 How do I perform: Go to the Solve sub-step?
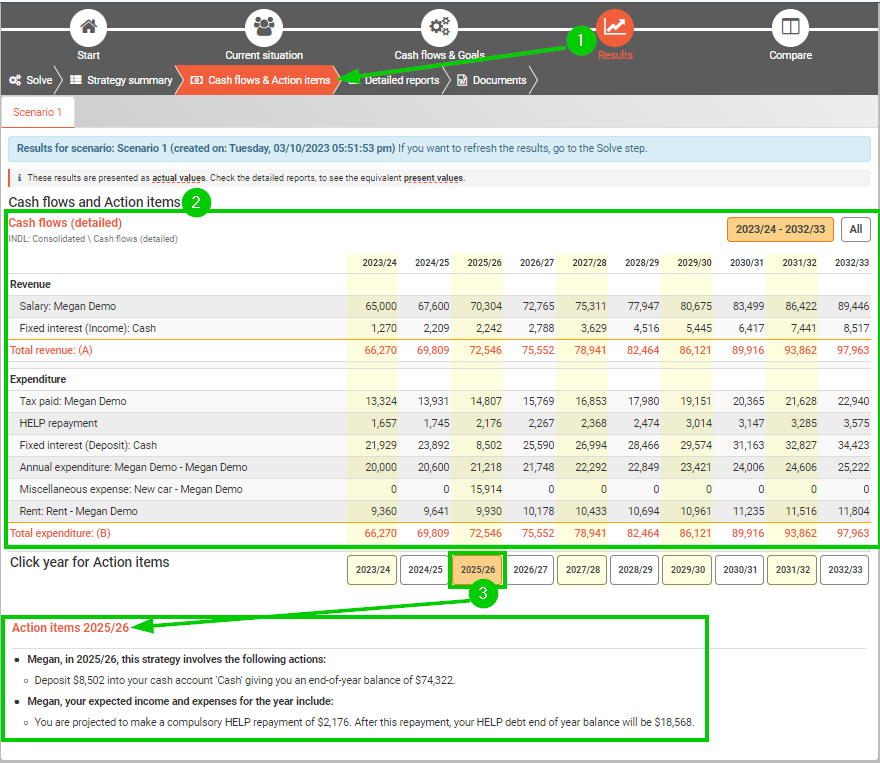pyautogui.click(x=31, y=80)
